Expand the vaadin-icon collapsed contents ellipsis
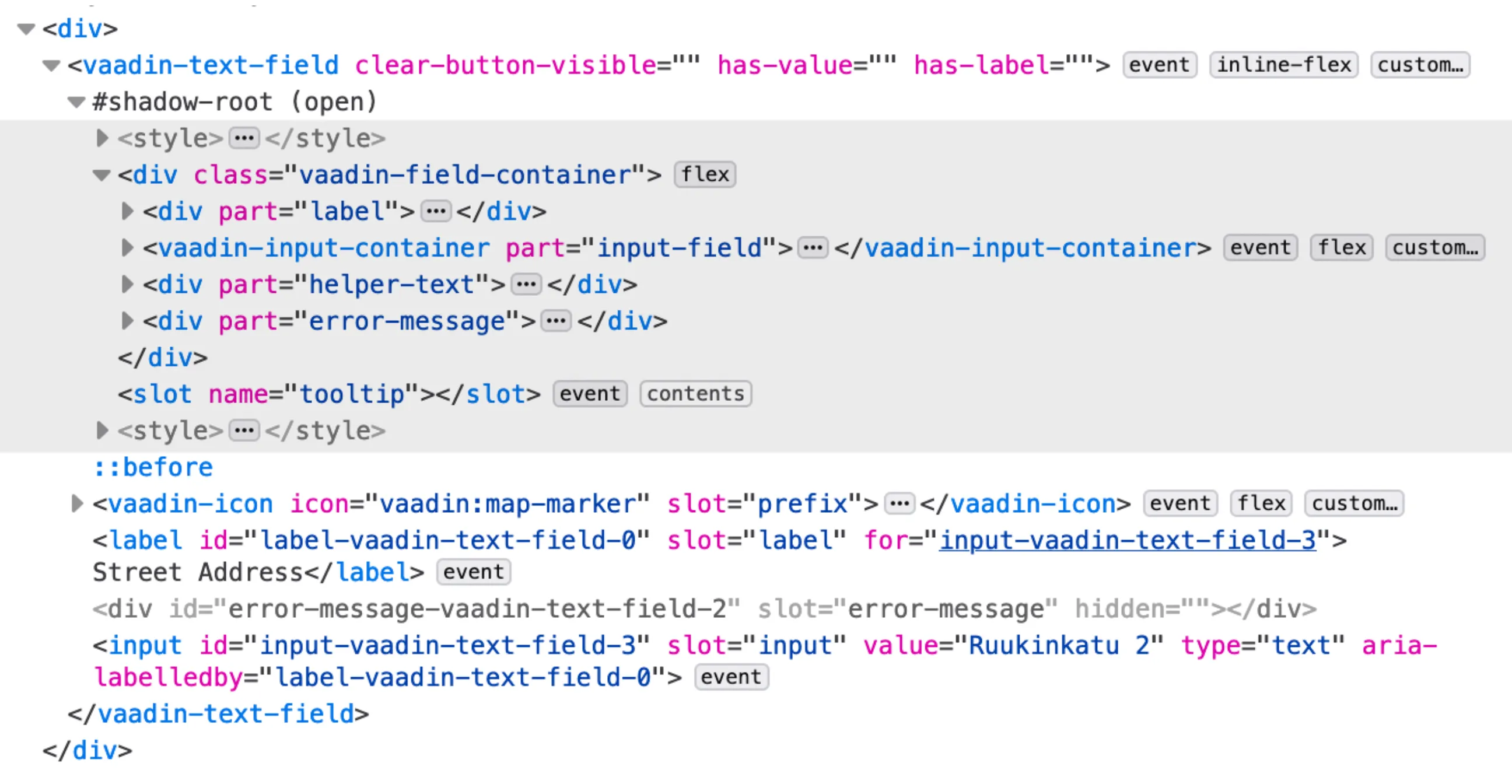The width and height of the screenshot is (1512, 784). (900, 503)
